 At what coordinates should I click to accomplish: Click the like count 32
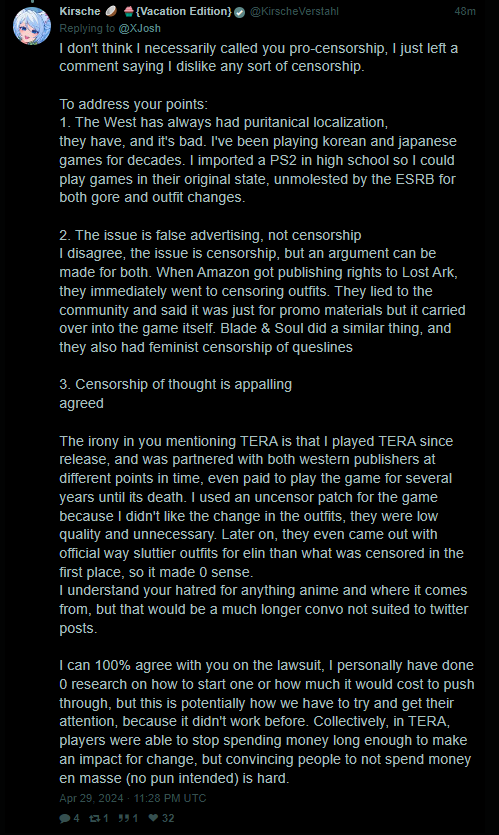click(168, 818)
